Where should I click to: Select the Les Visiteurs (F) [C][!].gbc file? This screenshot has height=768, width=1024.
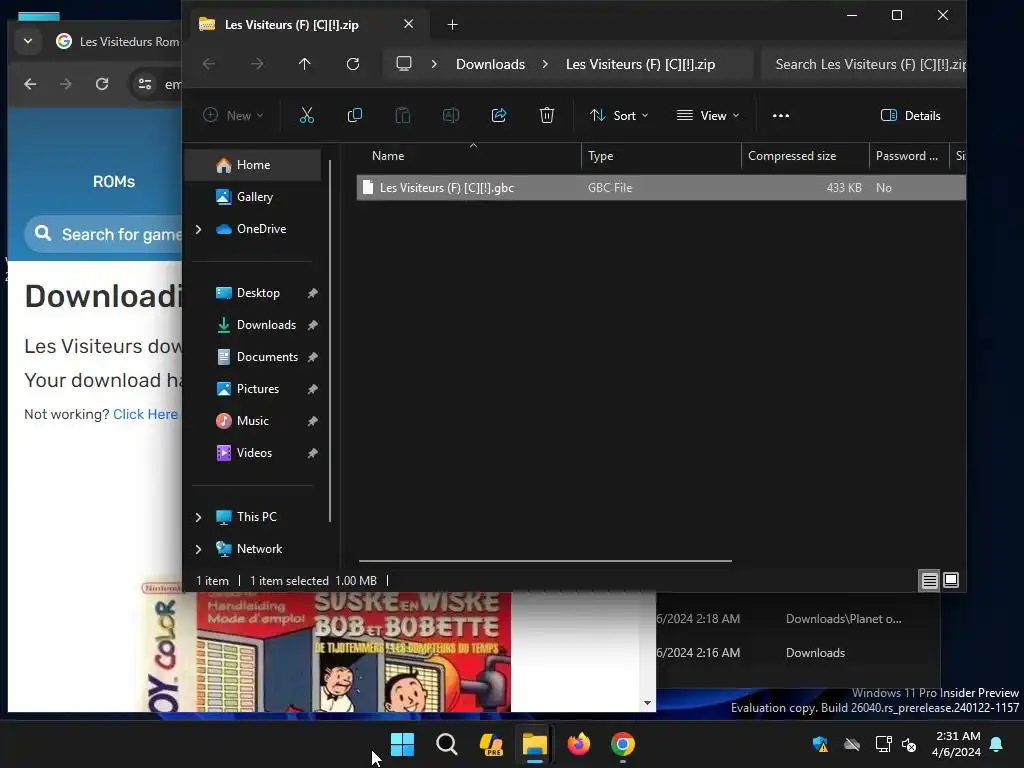[661, 187]
